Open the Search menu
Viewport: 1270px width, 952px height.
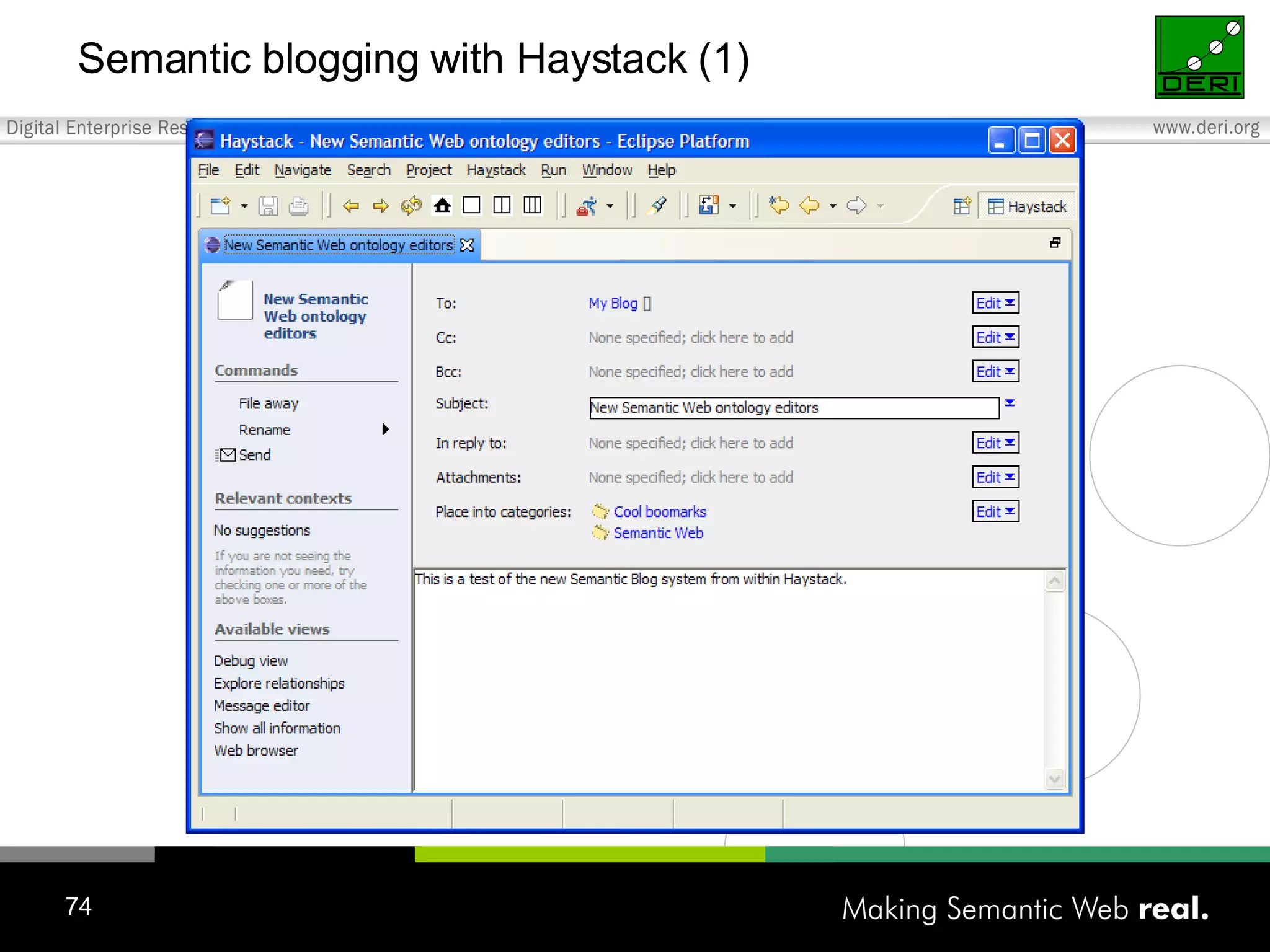pos(369,170)
